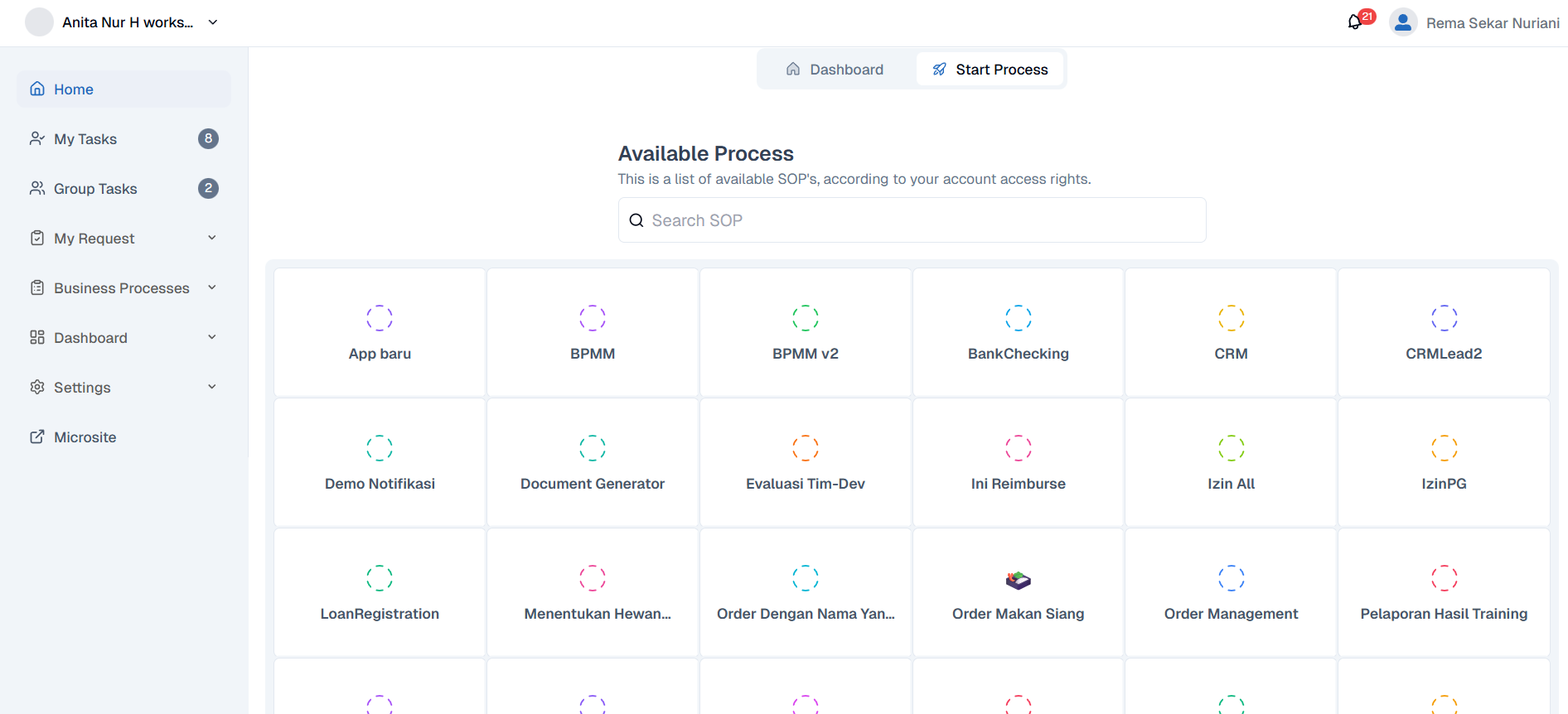Viewport: 1568px width, 714px height.
Task: Click the search magnifier icon
Action: [x=636, y=220]
